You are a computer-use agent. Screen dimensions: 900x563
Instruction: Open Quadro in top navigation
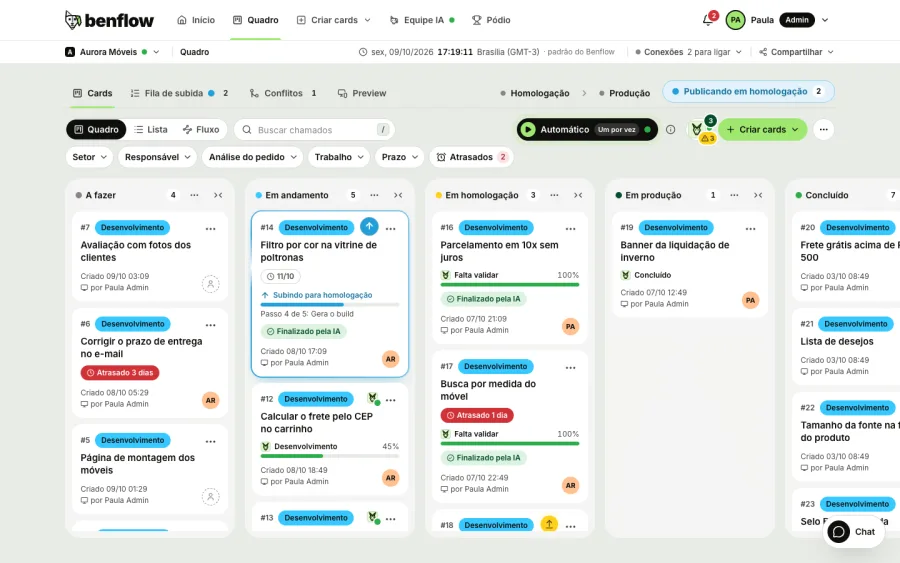pyautogui.click(x=255, y=20)
